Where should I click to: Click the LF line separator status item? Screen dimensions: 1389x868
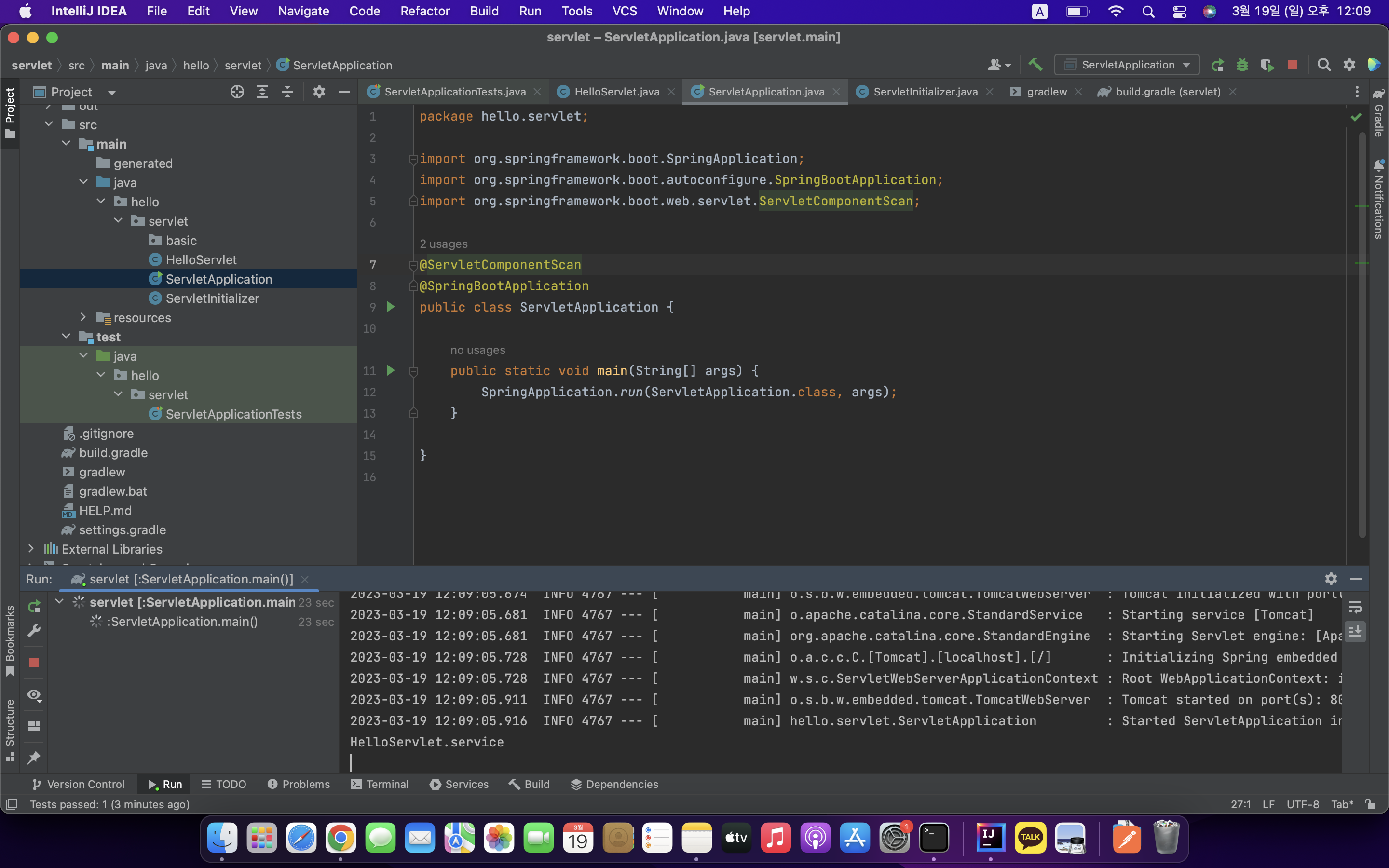tap(1268, 804)
